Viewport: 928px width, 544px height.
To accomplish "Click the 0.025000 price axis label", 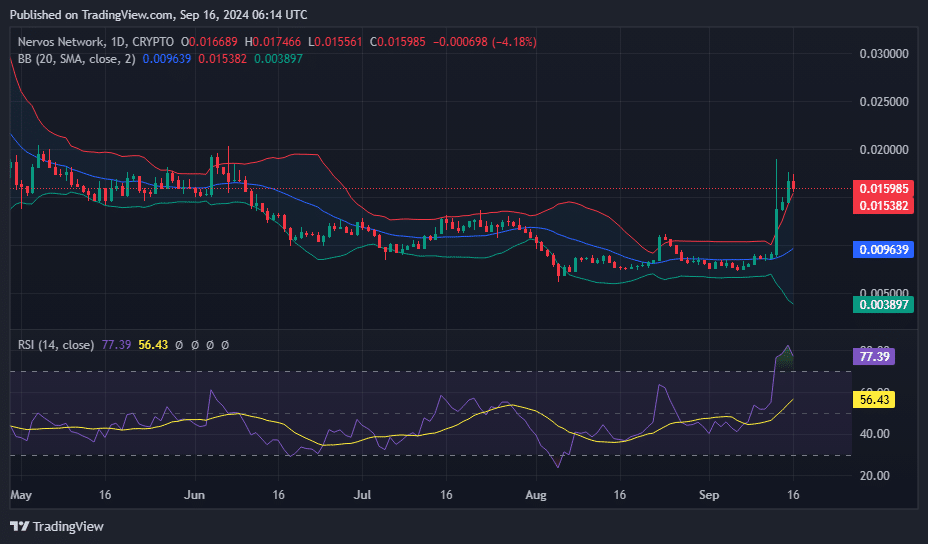I will 884,102.
